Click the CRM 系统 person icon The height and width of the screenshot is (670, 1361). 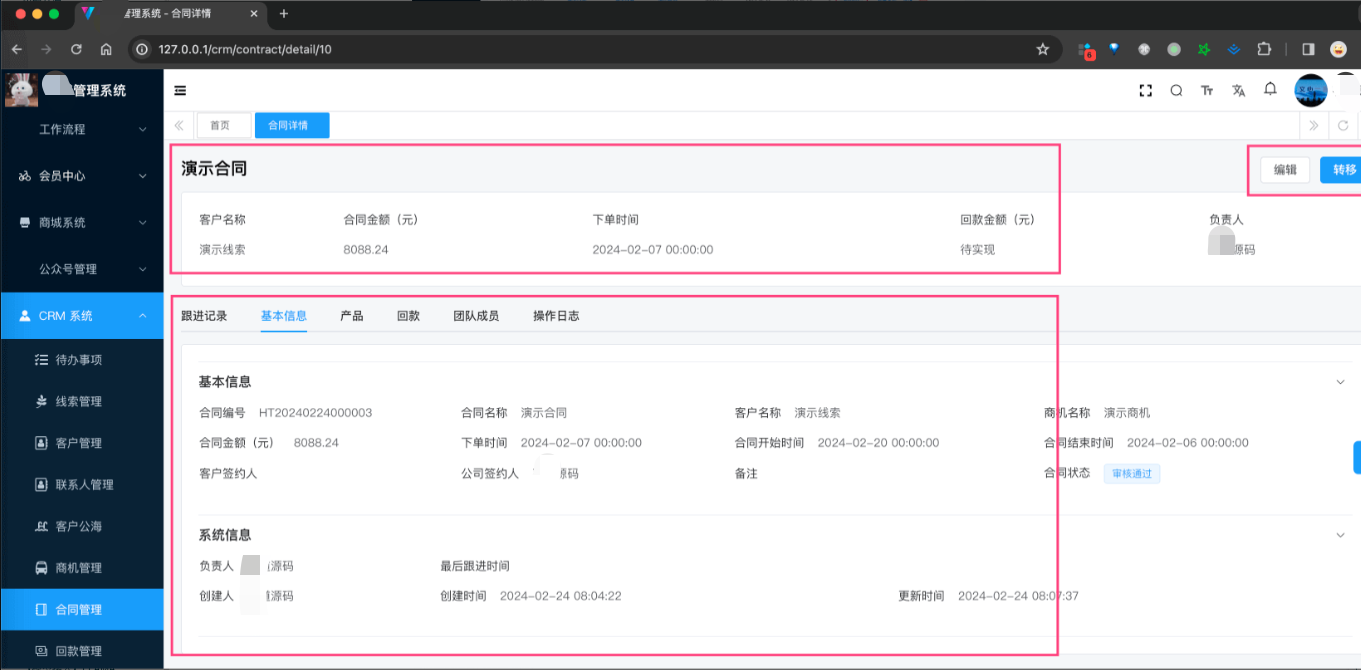25,316
